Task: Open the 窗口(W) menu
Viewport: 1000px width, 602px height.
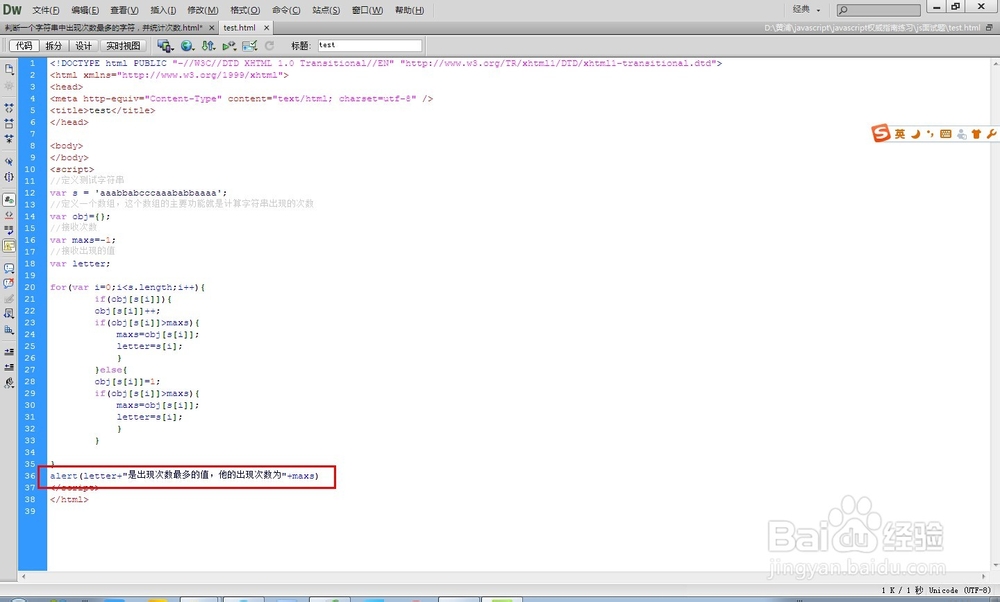Action: [367, 10]
